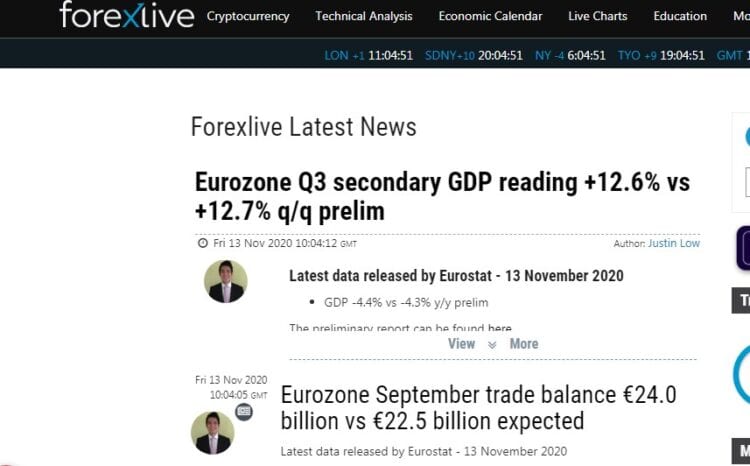Click the Justin Low author link

pyautogui.click(x=673, y=243)
